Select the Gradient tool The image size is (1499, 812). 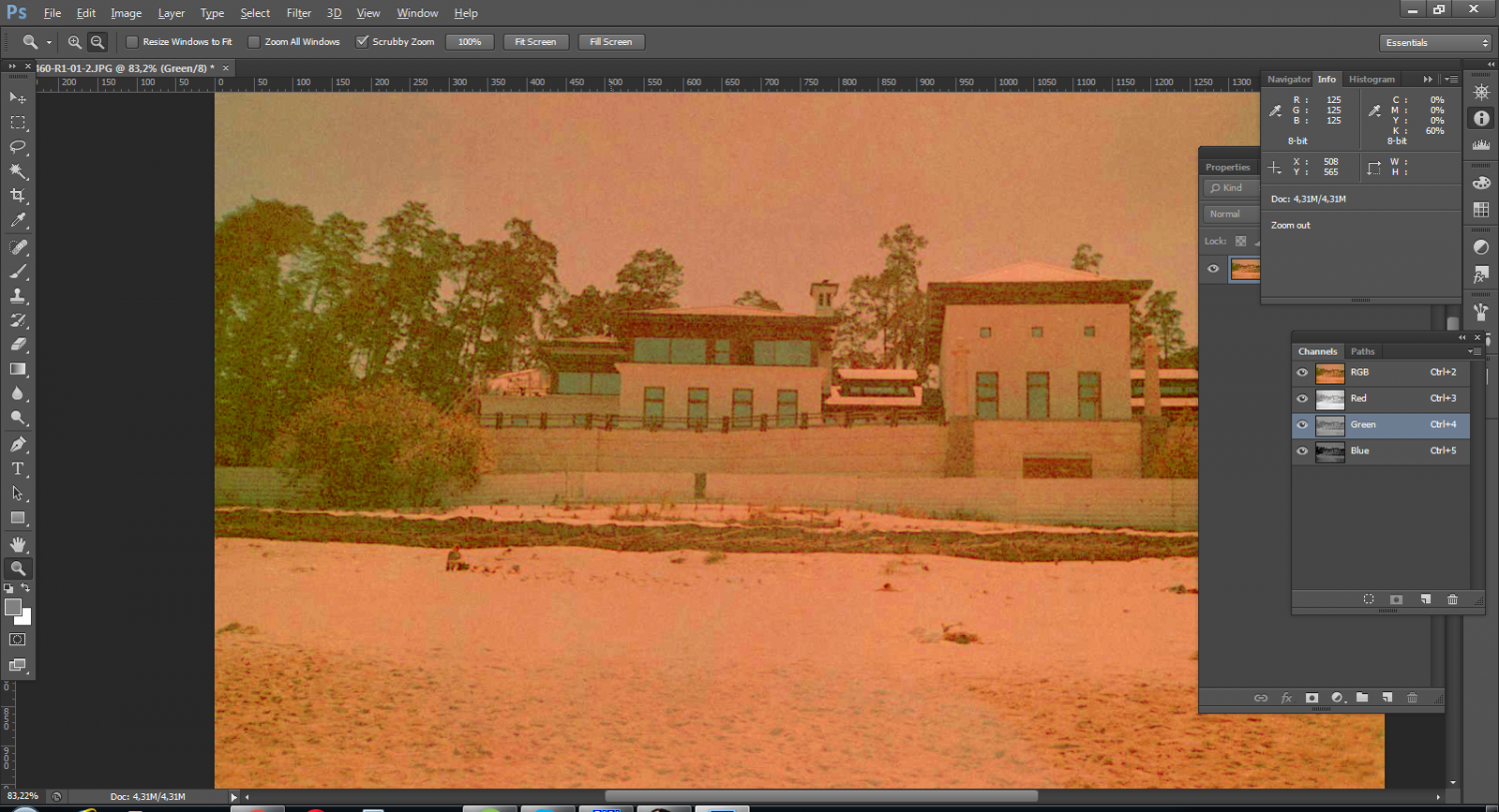[x=18, y=370]
